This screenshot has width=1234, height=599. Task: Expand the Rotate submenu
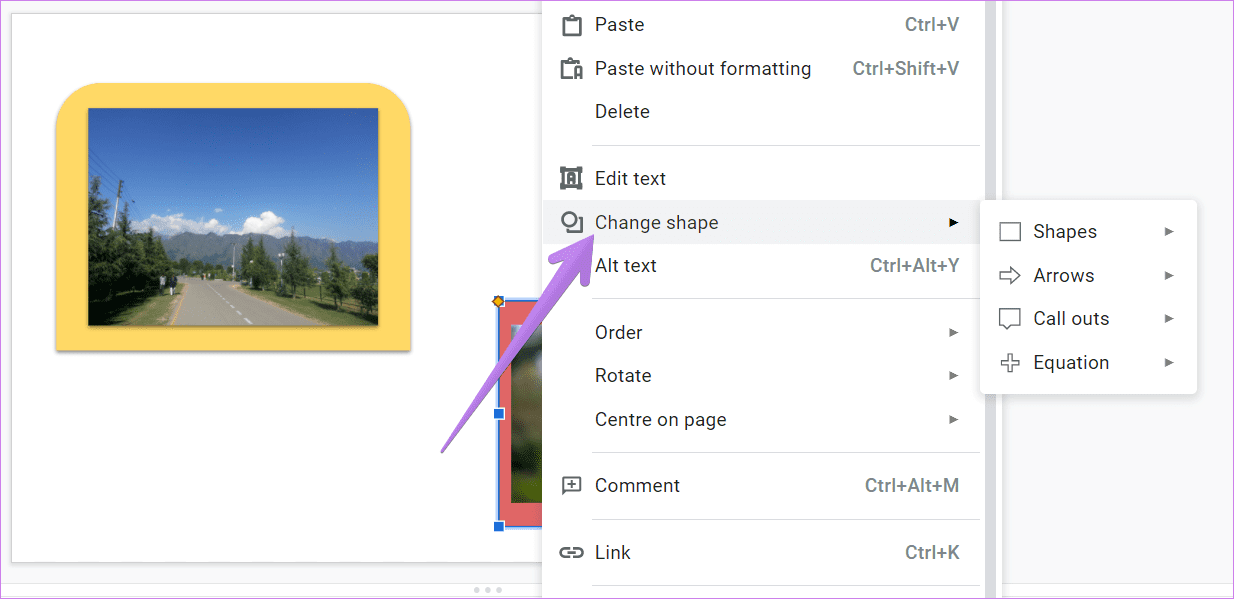[953, 375]
